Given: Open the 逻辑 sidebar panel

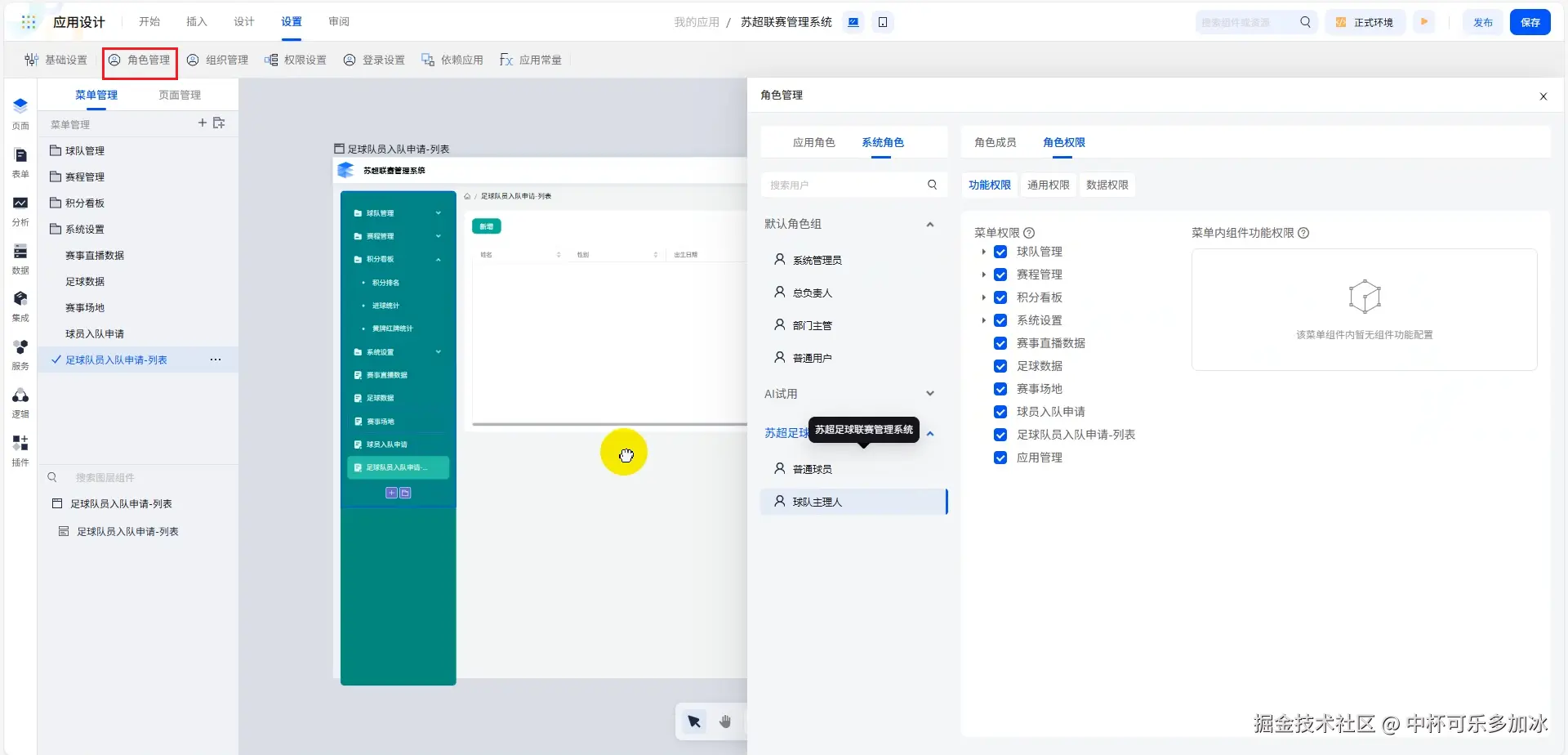Looking at the screenshot, I should [x=20, y=402].
